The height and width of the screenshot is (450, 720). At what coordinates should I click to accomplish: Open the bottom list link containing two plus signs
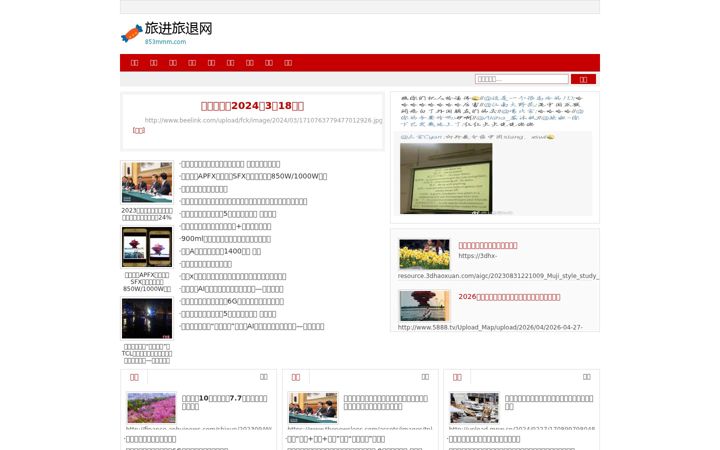coord(335,439)
